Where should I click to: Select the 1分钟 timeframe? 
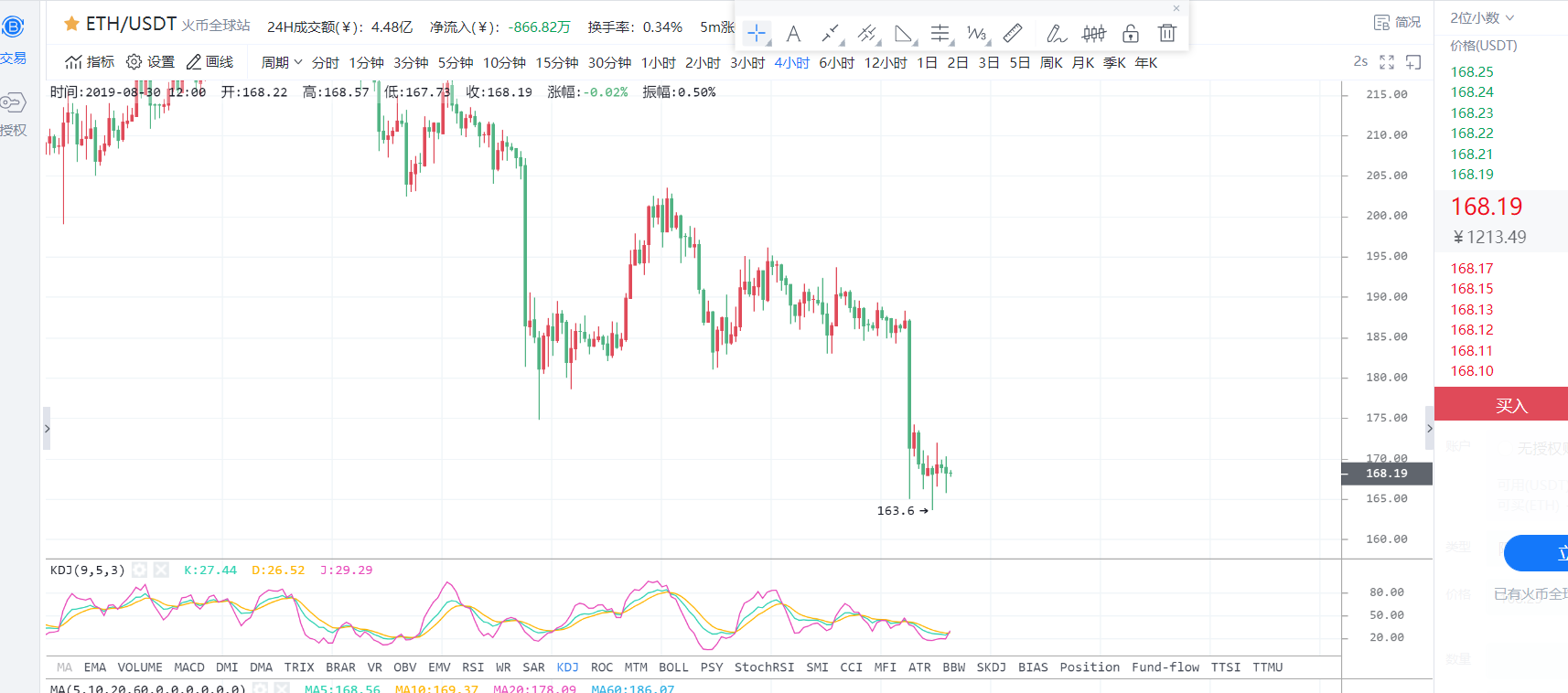pyautogui.click(x=366, y=62)
